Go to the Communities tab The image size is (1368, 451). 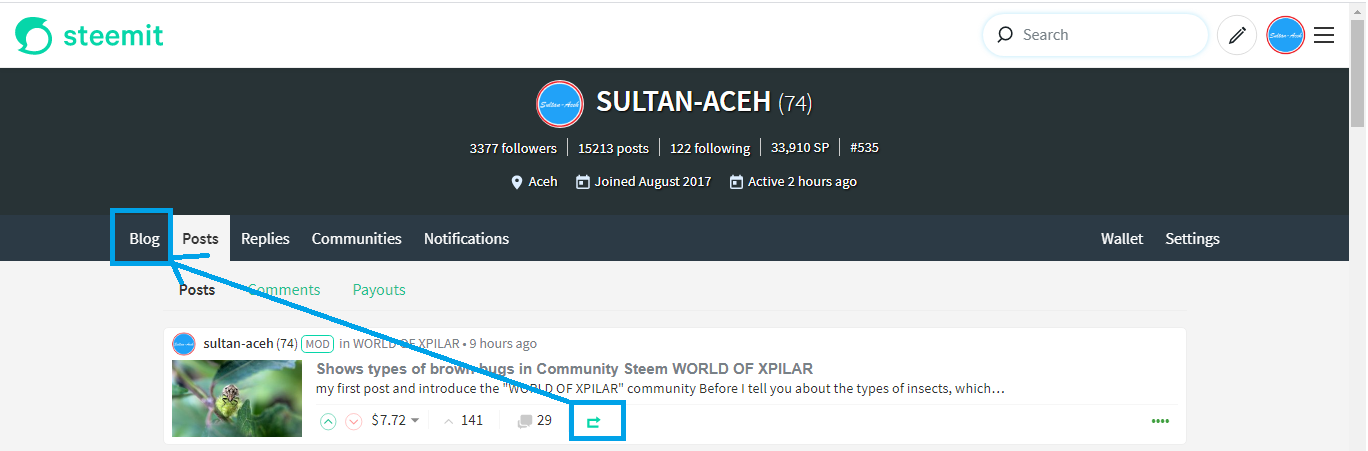356,238
